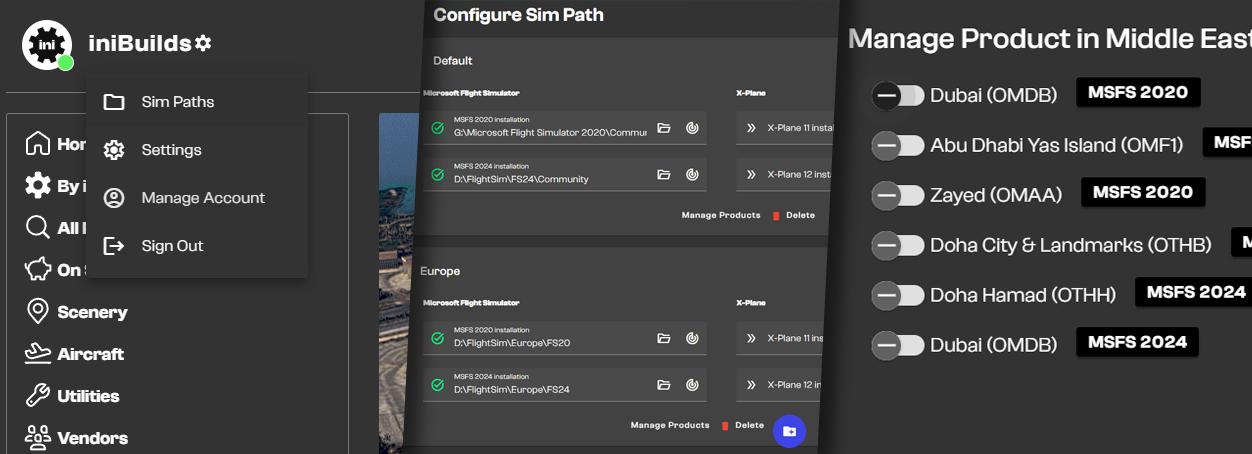The image size is (1252, 454).
Task: Click the Sim Paths folder icon
Action: [x=114, y=102]
